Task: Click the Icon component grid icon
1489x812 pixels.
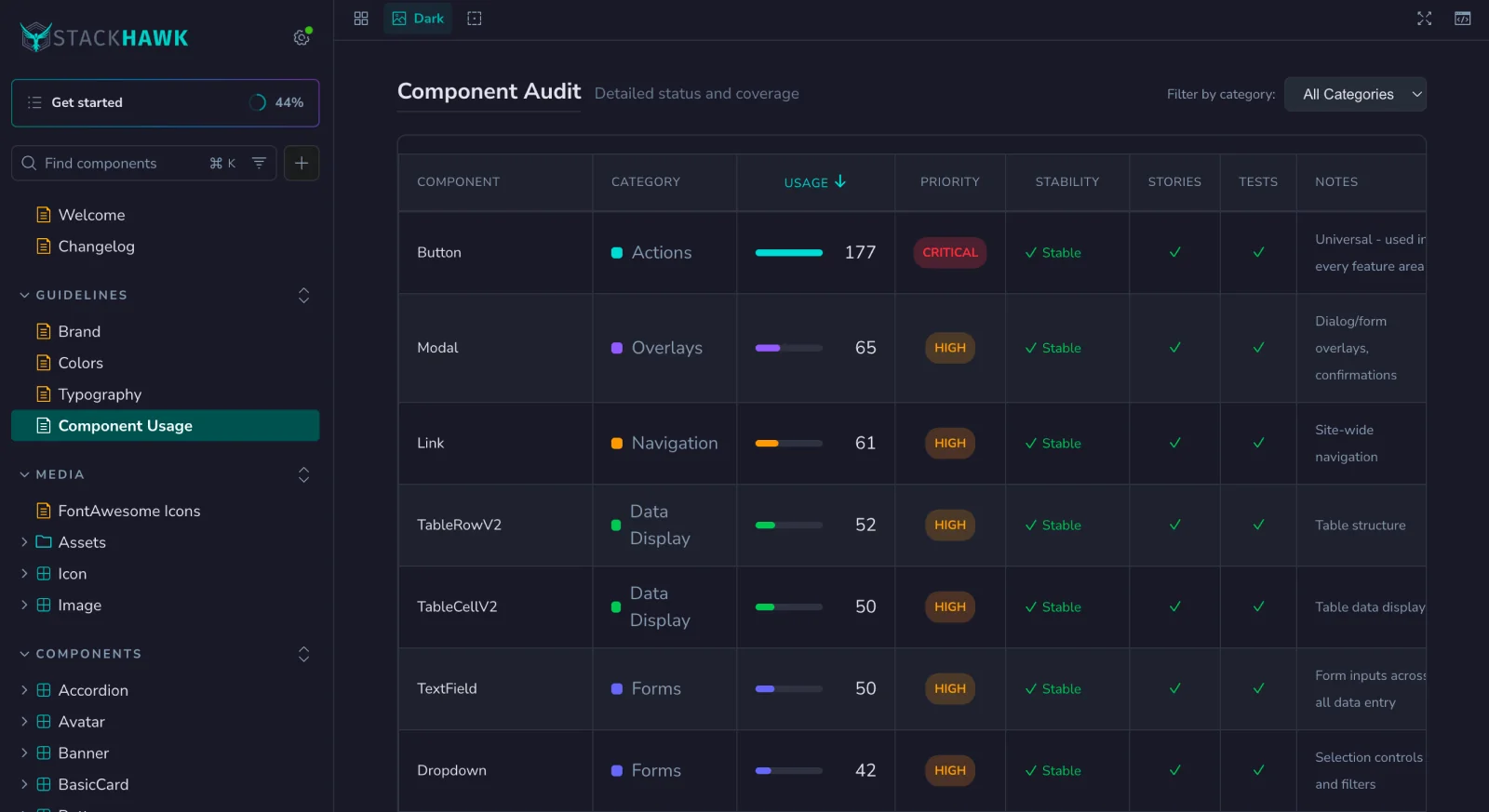Action: (44, 574)
